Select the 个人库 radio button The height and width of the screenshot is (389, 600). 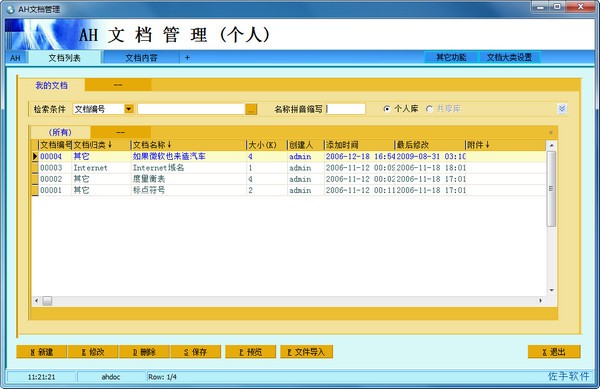[387, 109]
